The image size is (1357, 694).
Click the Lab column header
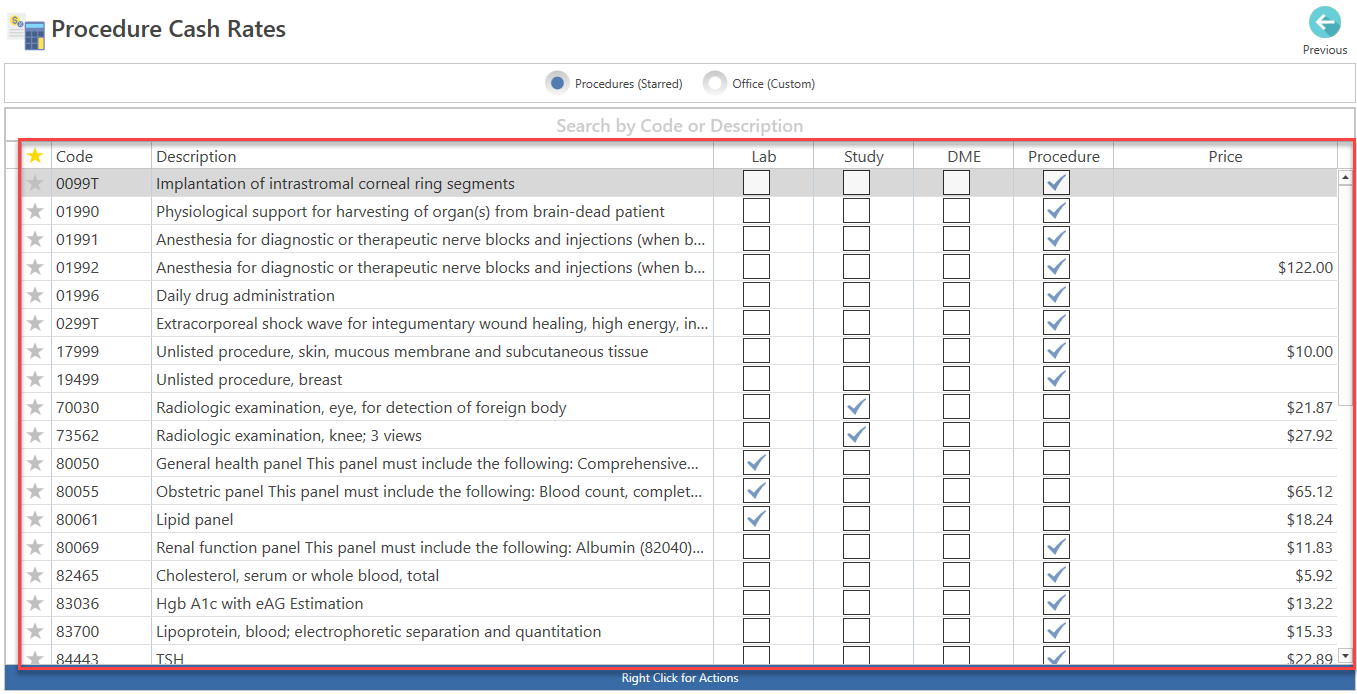764,156
